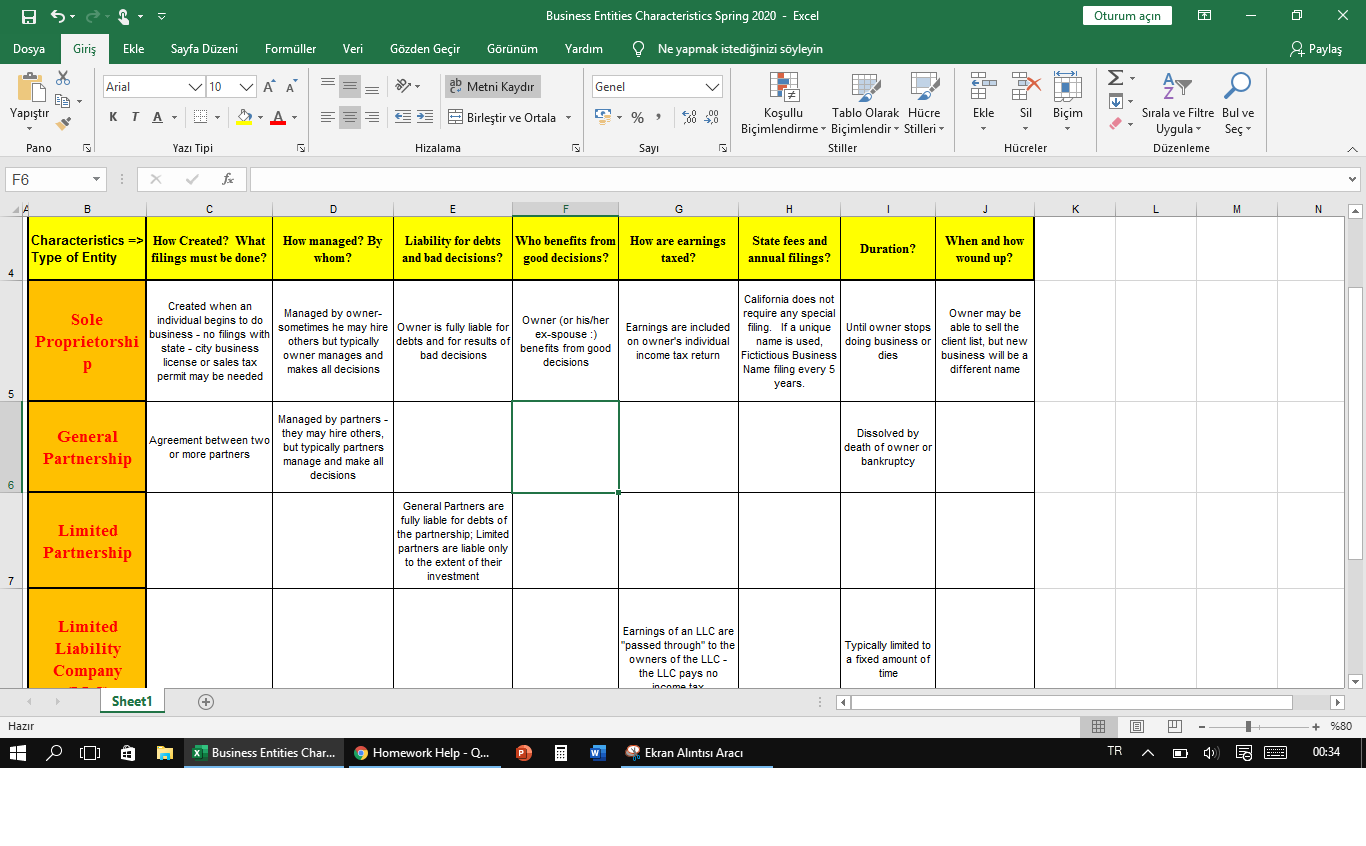
Task: Zoom in with the plus button
Action: [x=1316, y=727]
